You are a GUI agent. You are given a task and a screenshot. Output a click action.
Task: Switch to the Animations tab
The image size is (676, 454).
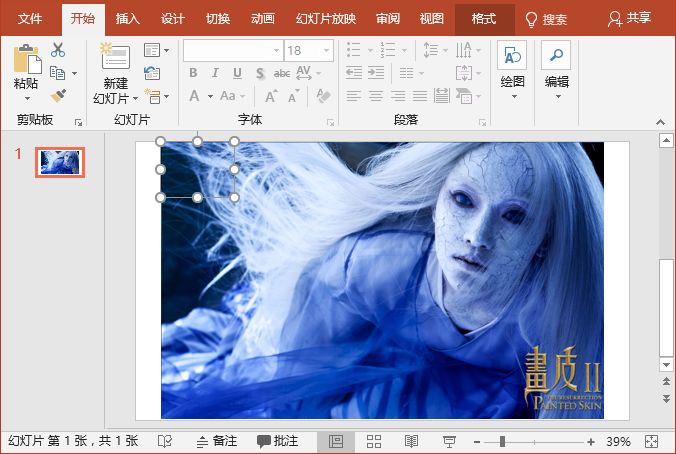[x=263, y=19]
